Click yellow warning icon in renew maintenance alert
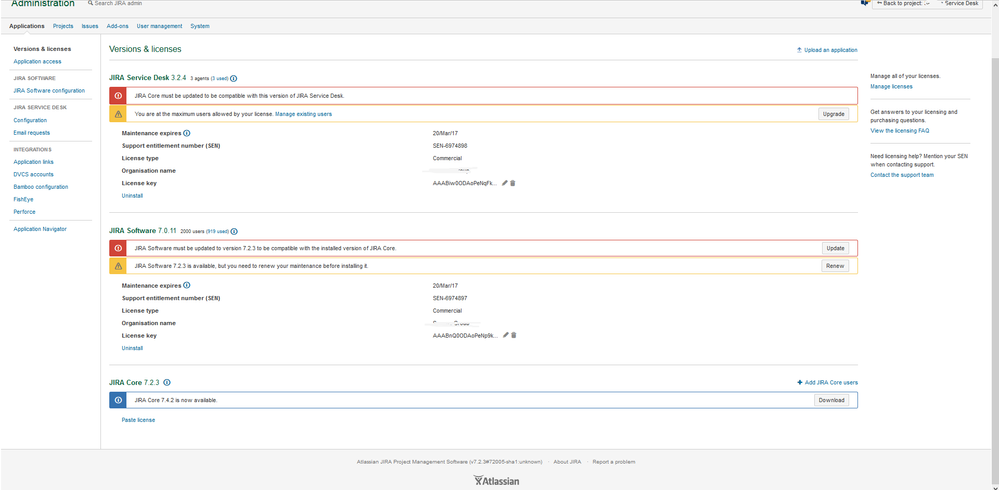Viewport: 999px width, 490px height. [117, 266]
